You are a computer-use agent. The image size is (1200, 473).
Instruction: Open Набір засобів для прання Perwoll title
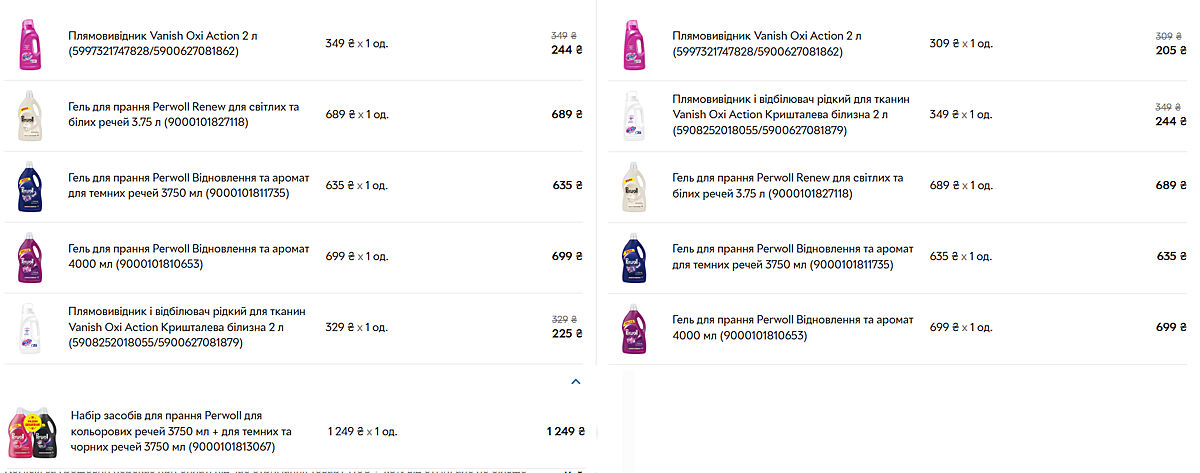[173, 431]
